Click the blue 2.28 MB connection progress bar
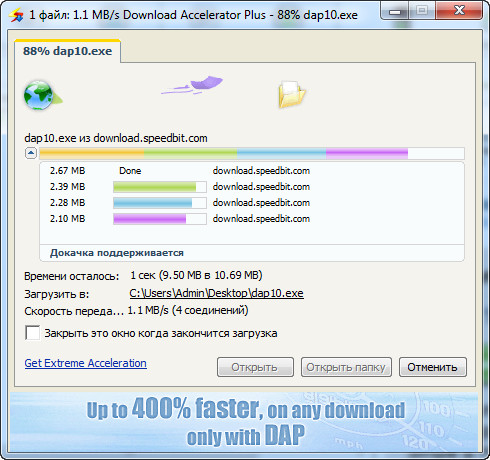The image size is (490, 460). [x=160, y=203]
